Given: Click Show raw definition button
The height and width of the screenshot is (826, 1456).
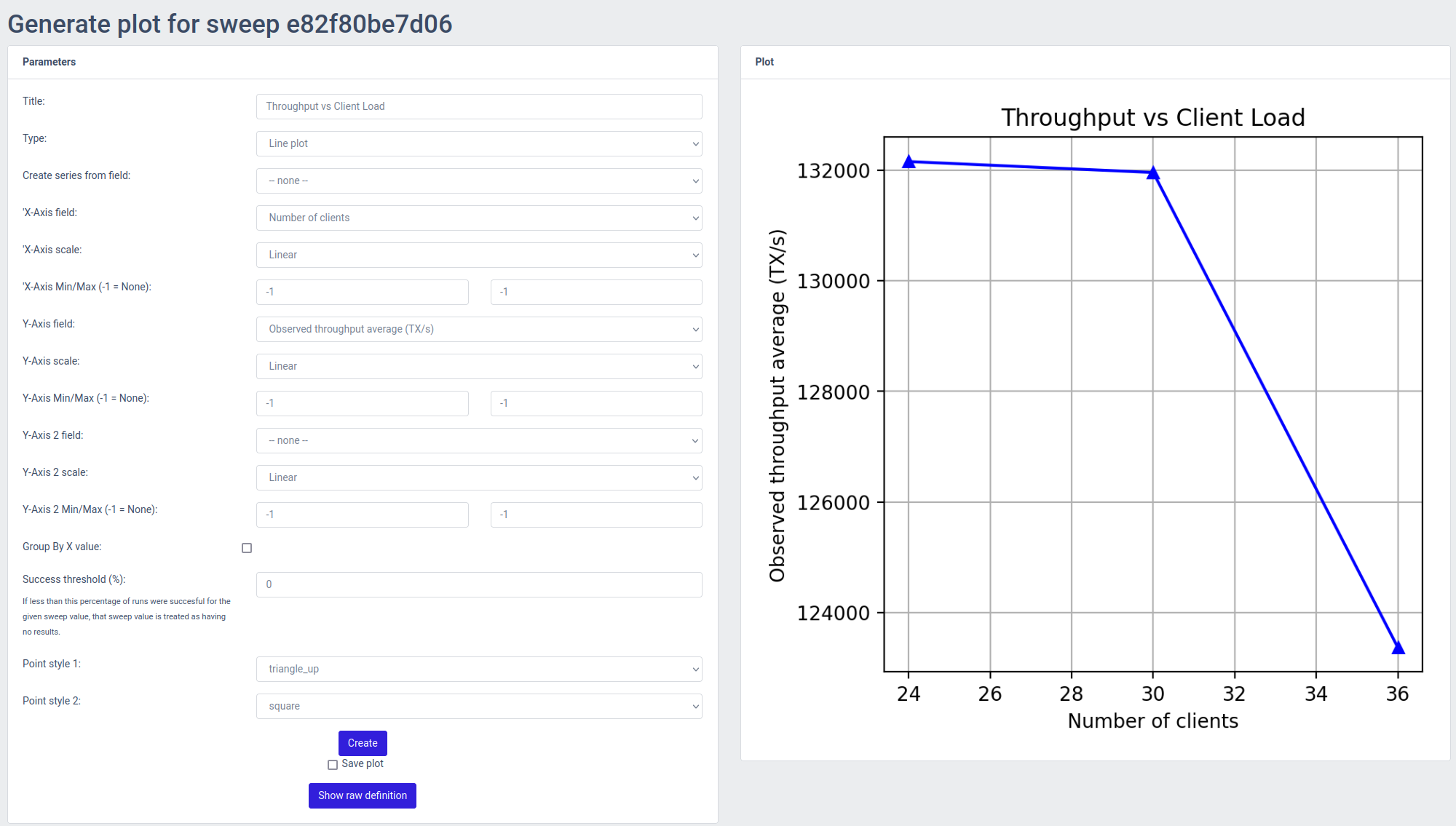Looking at the screenshot, I should (x=363, y=795).
